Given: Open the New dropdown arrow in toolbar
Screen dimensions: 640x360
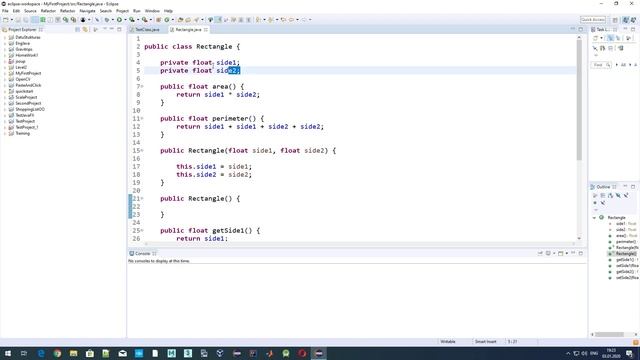Looking at the screenshot, I should click(11, 20).
